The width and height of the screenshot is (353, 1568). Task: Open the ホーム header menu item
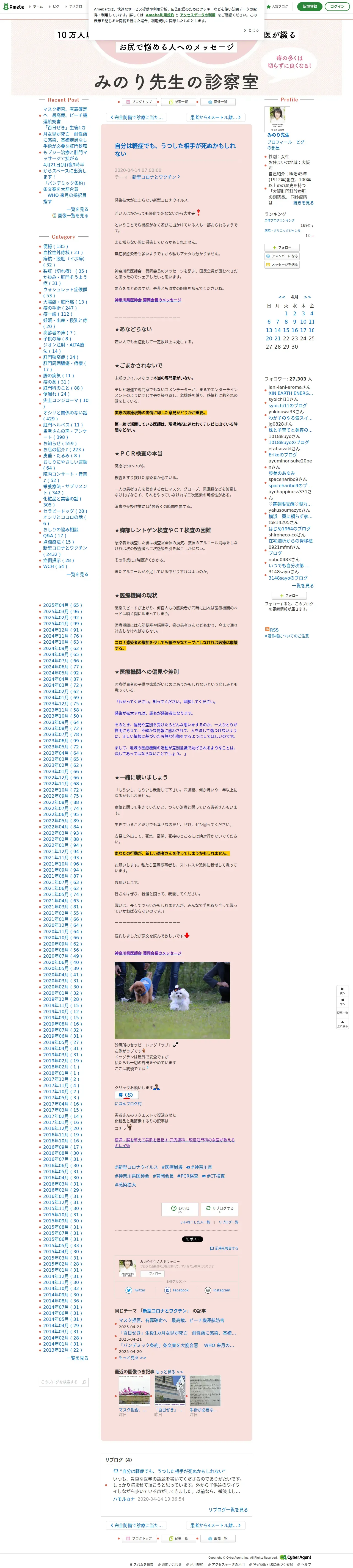point(36,6)
